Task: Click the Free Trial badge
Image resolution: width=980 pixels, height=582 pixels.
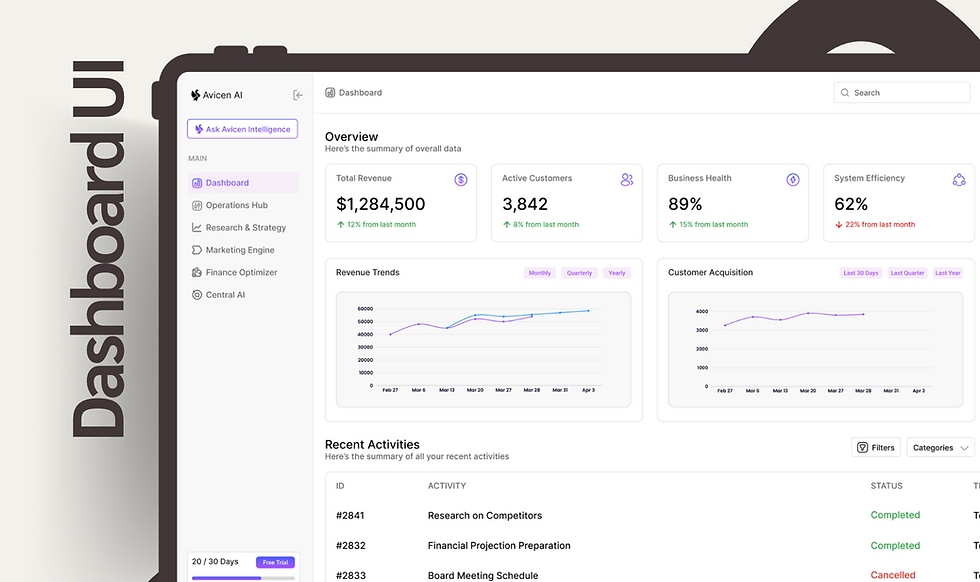Action: point(275,562)
